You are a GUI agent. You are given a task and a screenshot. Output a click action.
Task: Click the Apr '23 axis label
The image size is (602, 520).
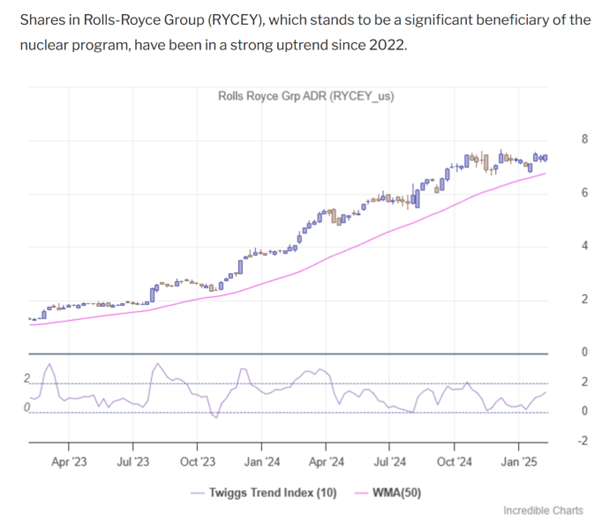[x=69, y=462]
